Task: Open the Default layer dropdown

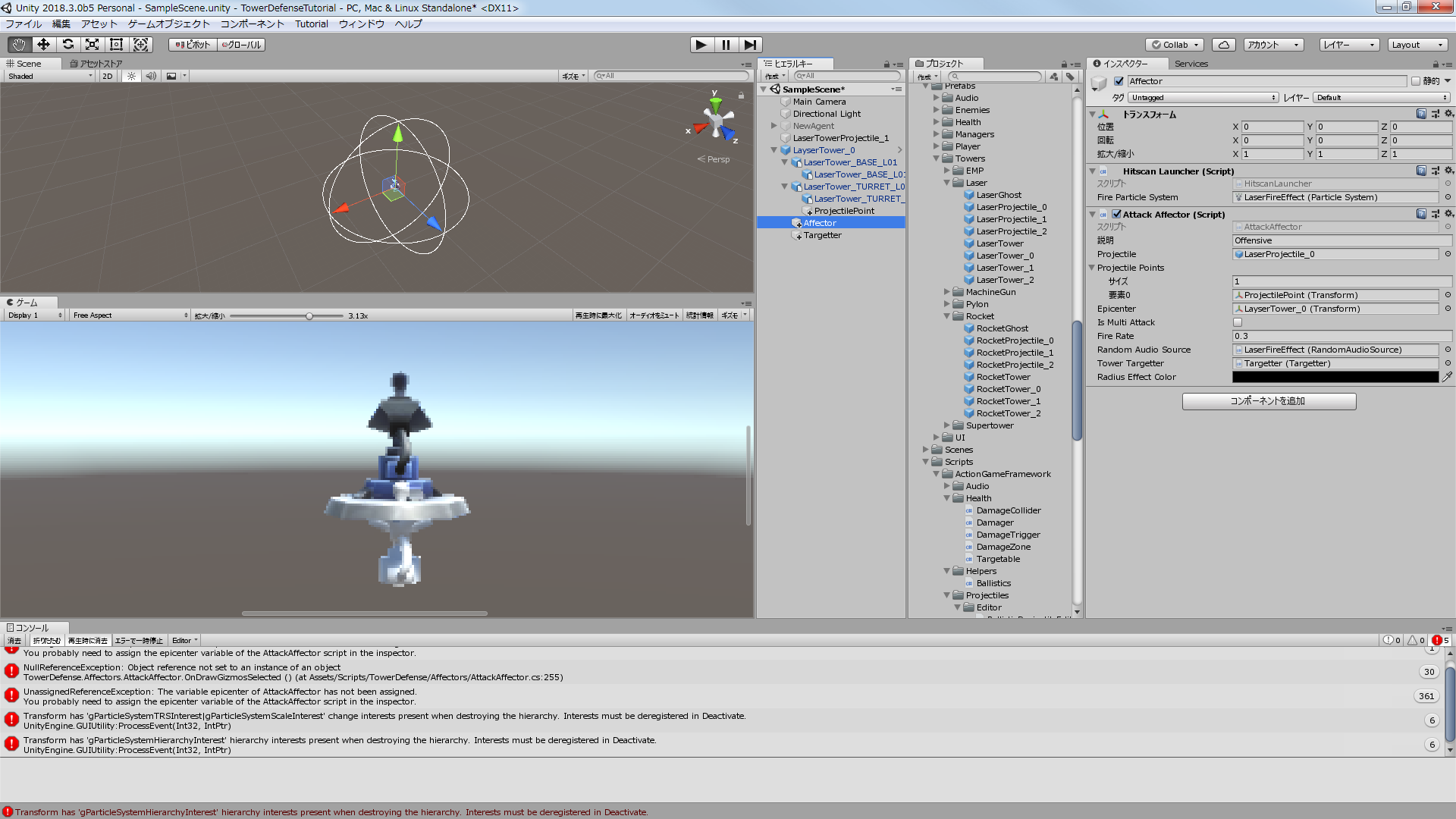Action: pos(1382,98)
